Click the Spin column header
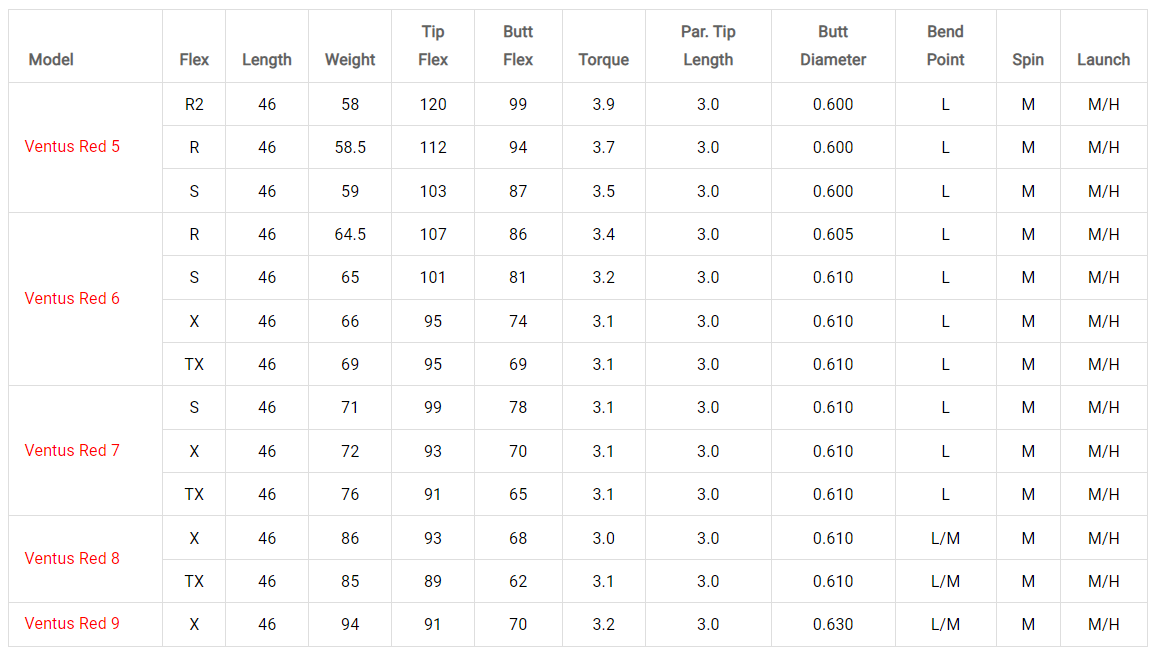 [1027, 60]
